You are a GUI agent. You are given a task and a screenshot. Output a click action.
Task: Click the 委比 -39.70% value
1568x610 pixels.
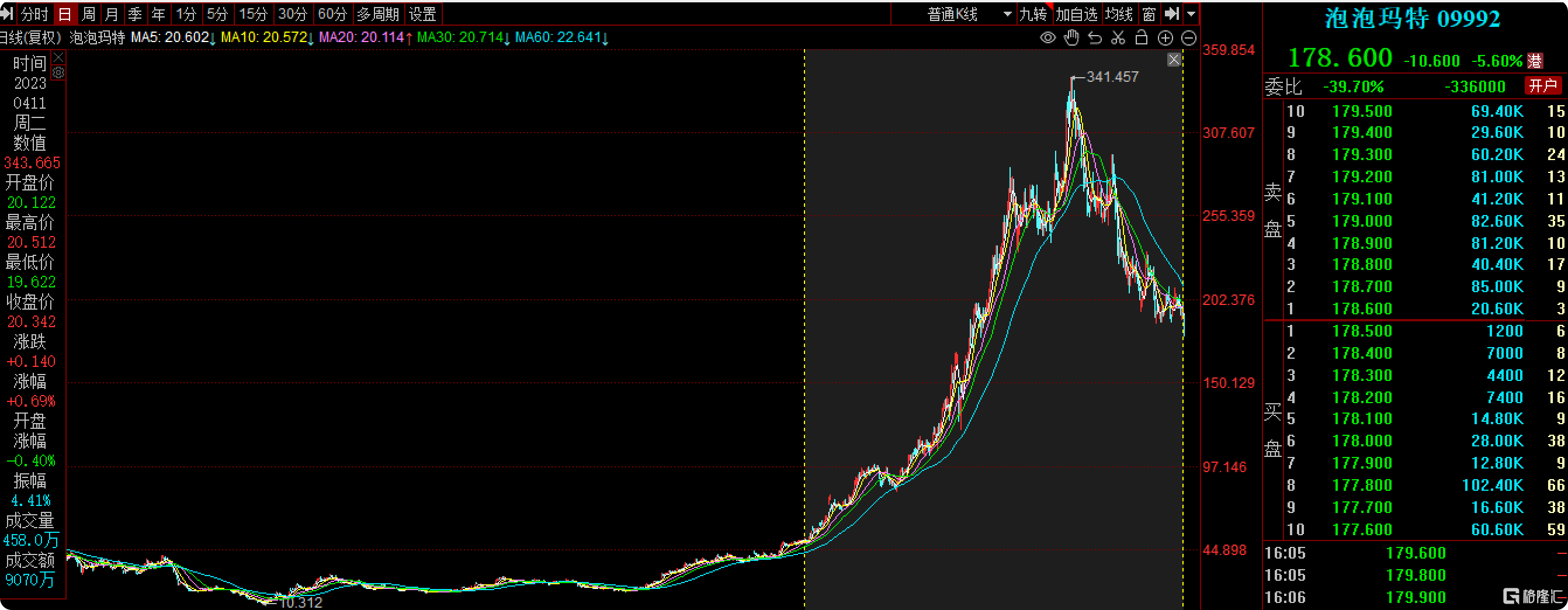1353,86
